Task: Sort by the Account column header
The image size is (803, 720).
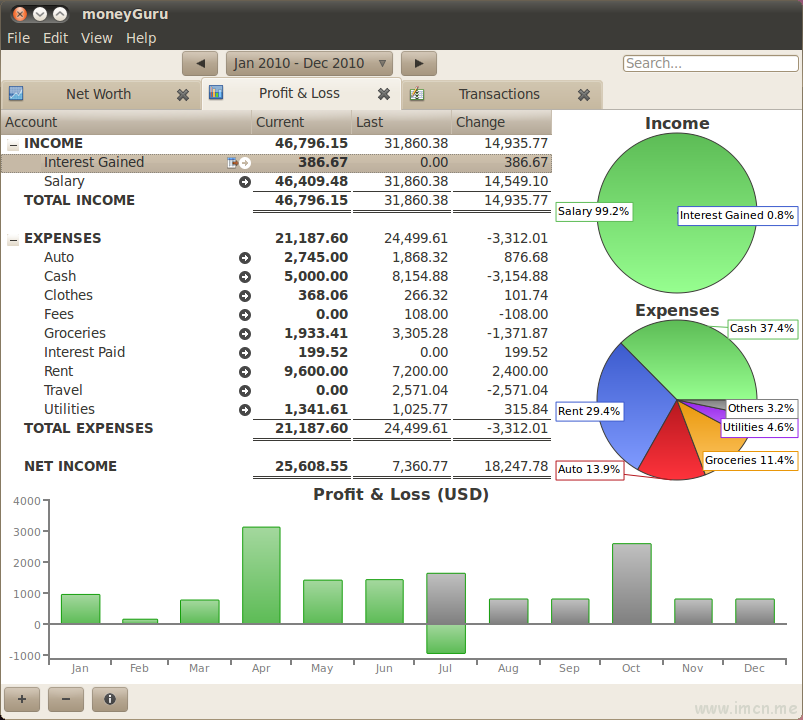Action: coord(126,122)
